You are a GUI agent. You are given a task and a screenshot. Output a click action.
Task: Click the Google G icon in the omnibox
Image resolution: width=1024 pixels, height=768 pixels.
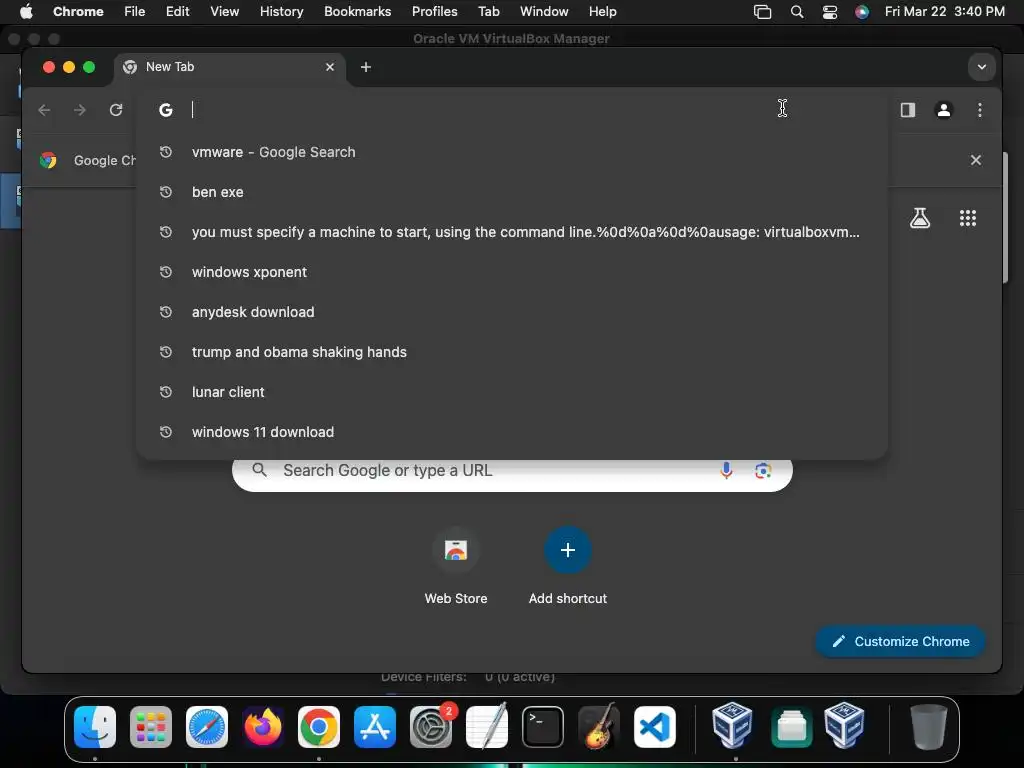[166, 110]
